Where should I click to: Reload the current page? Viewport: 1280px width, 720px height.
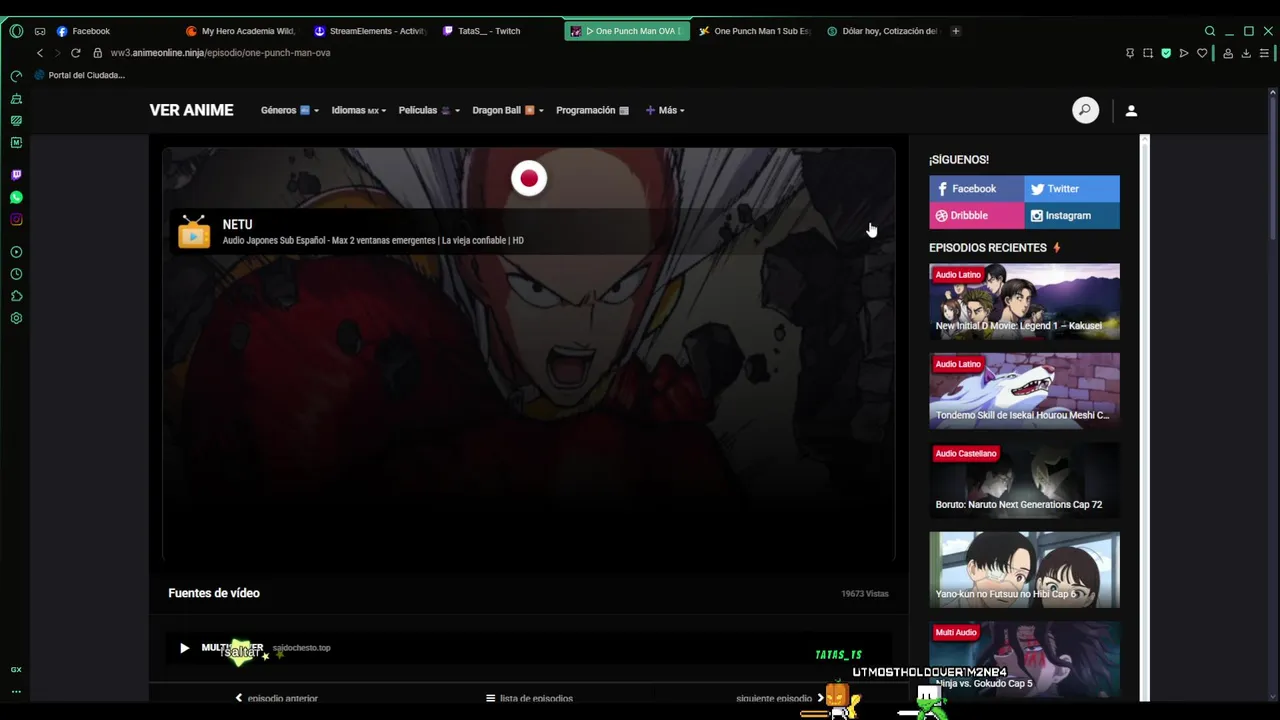click(75, 53)
